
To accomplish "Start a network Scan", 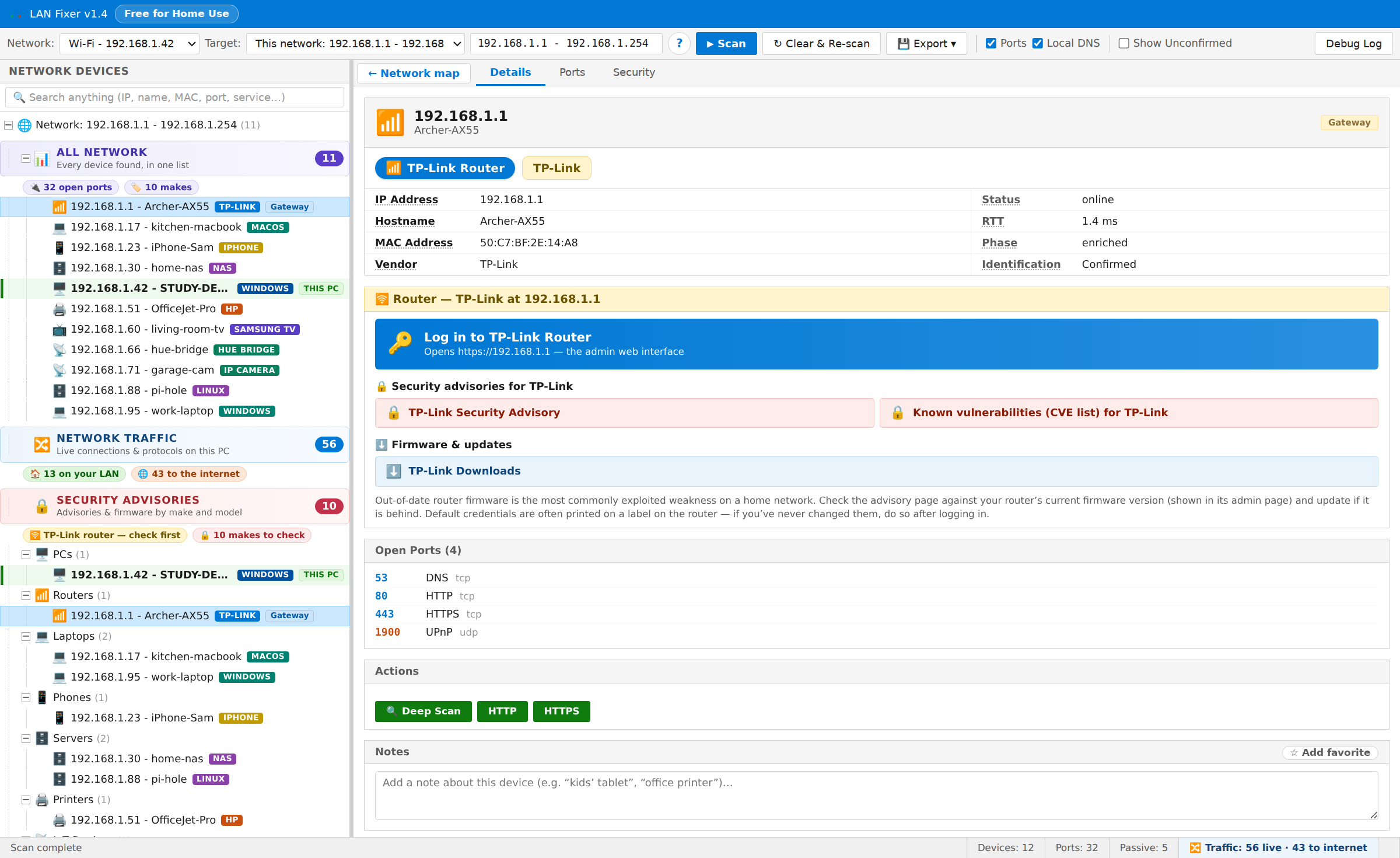I will [726, 44].
